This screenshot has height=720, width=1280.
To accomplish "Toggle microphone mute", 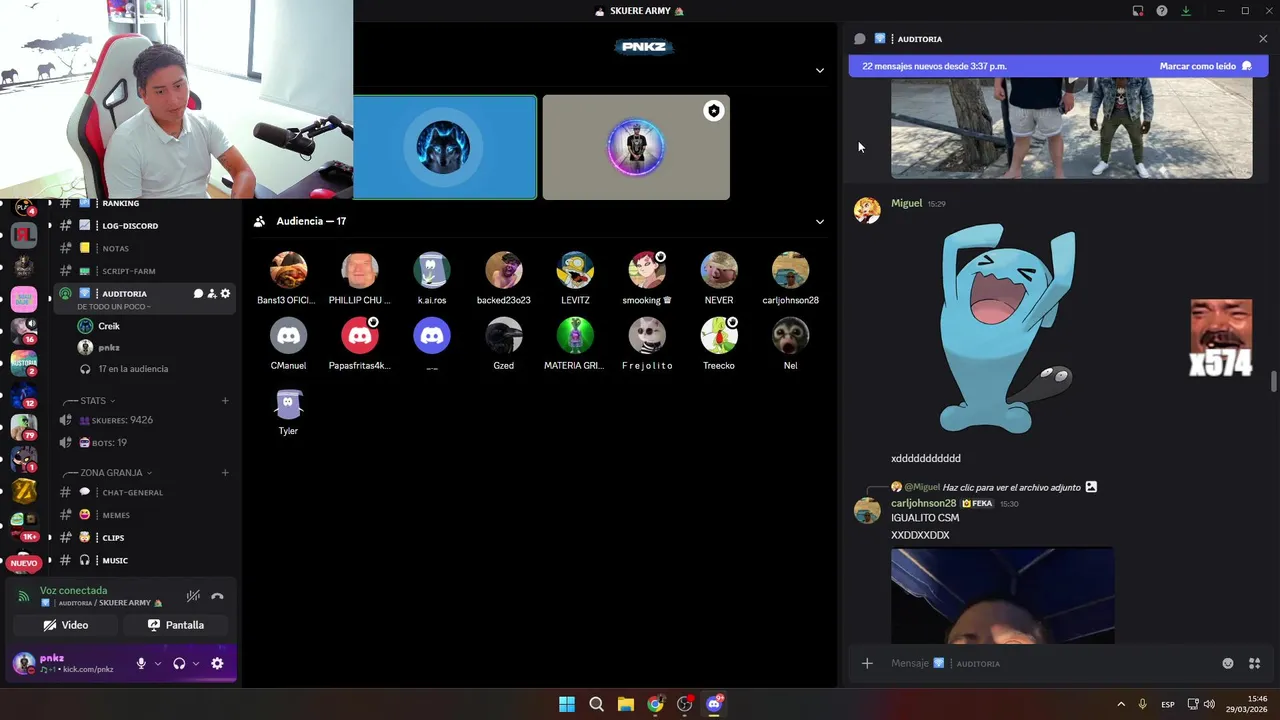I will click(141, 663).
